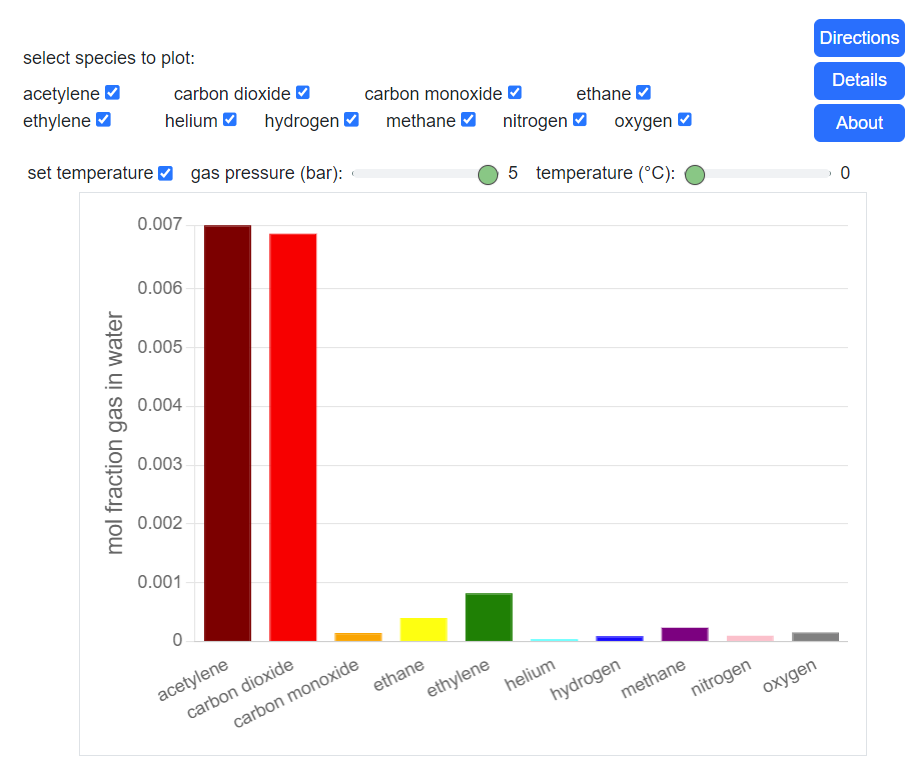917x781 pixels.
Task: Click the red carbon dioxide bar
Action: (x=293, y=437)
